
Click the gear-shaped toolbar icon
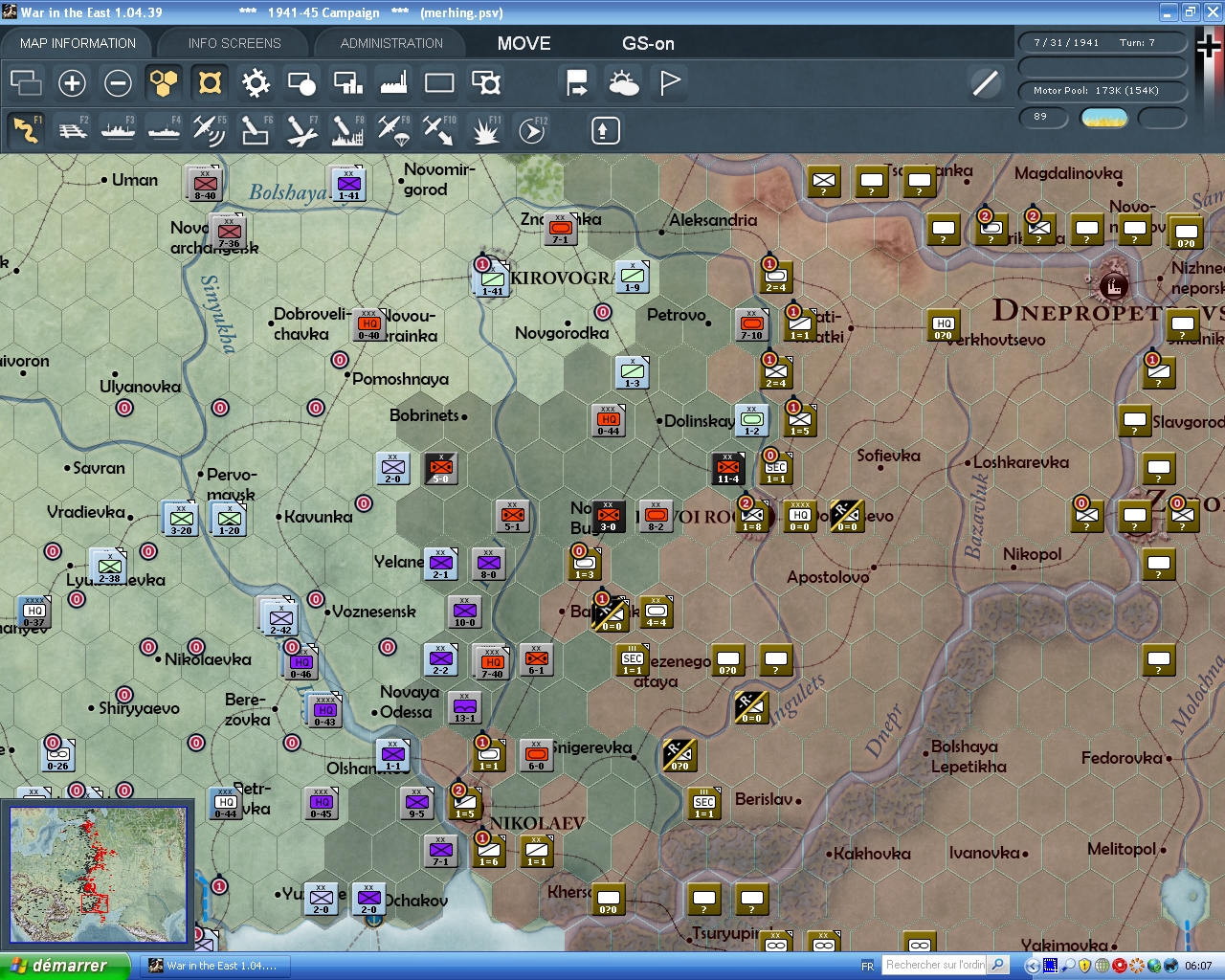[256, 83]
